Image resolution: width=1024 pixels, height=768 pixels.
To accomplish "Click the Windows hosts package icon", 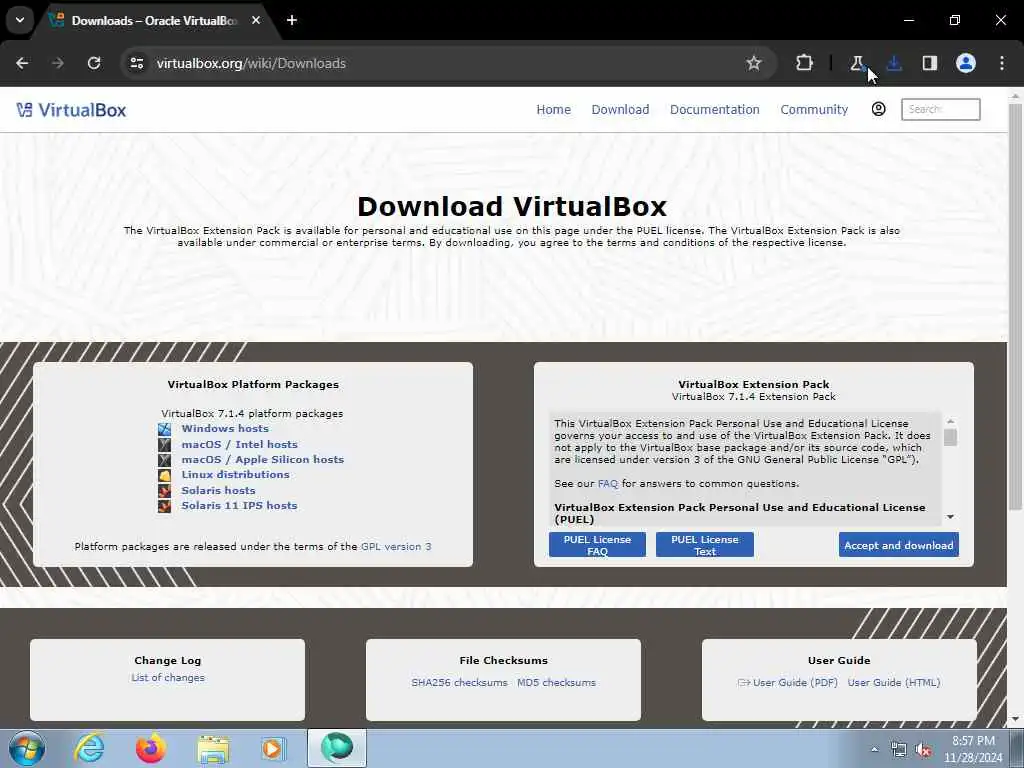I will (x=165, y=429).
